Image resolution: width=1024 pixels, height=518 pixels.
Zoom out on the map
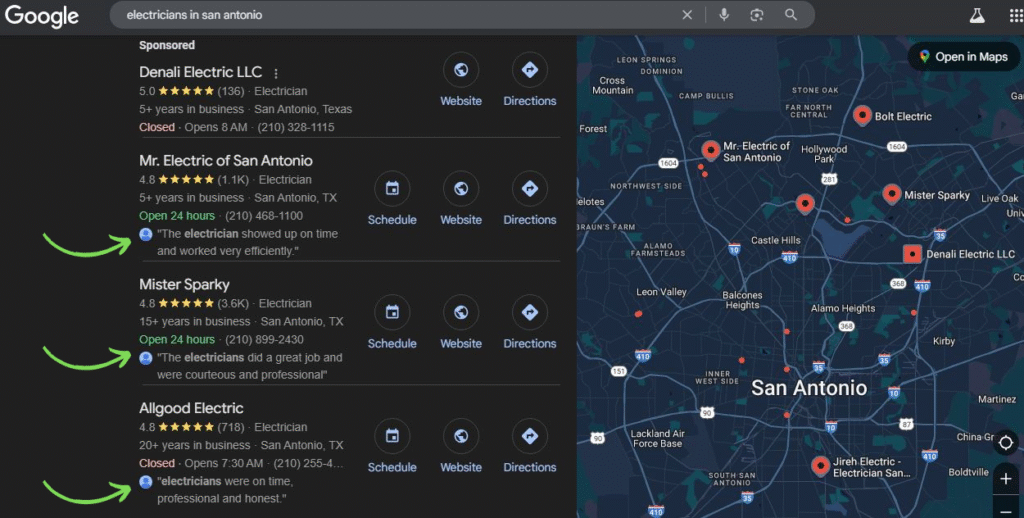(x=1006, y=510)
